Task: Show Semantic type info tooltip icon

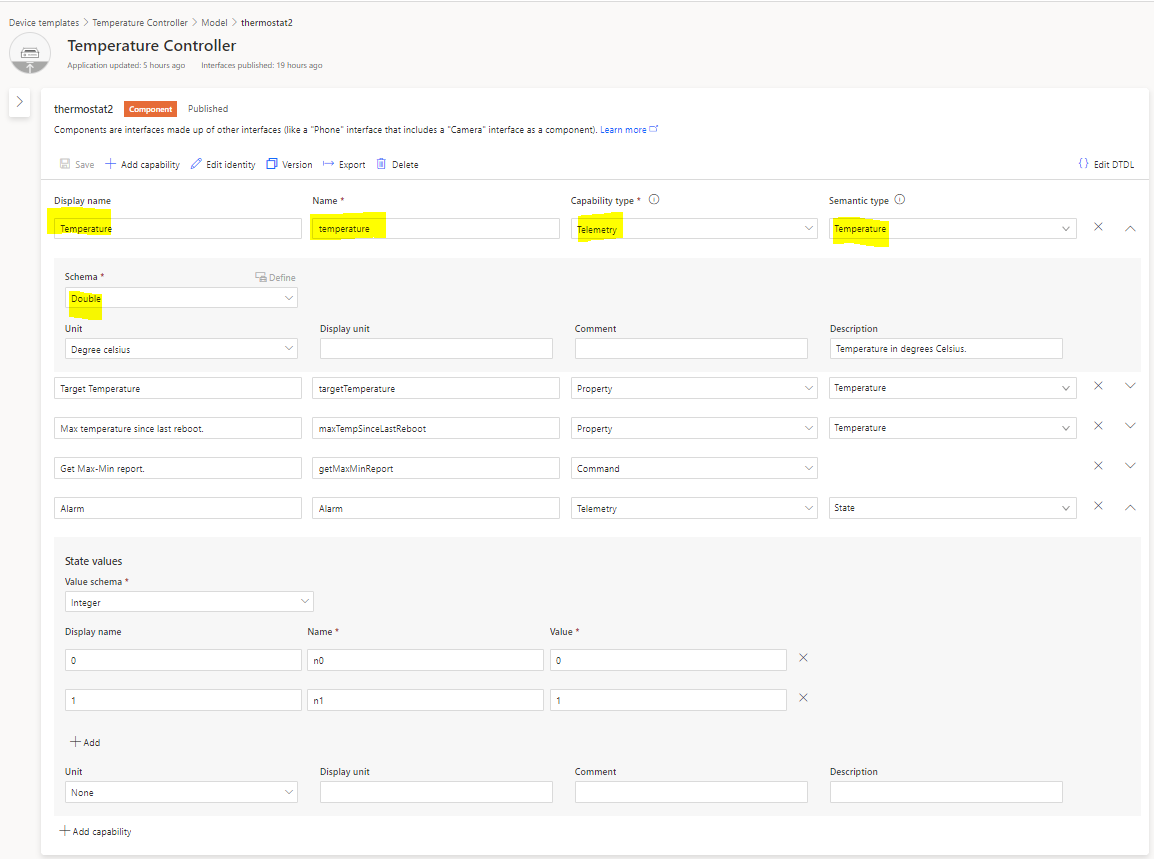Action: coord(899,199)
